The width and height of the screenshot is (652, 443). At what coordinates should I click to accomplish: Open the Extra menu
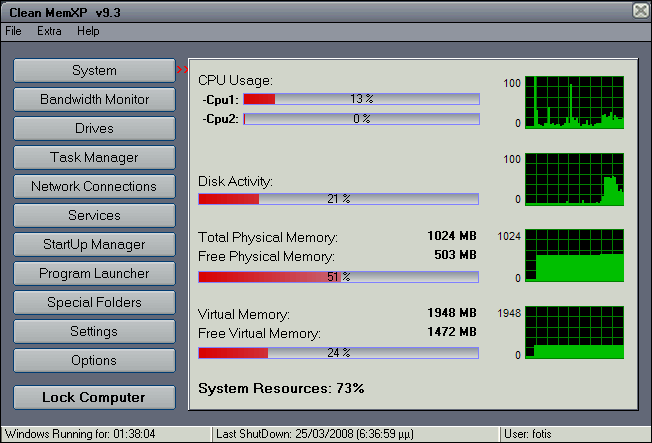pyautogui.click(x=49, y=31)
